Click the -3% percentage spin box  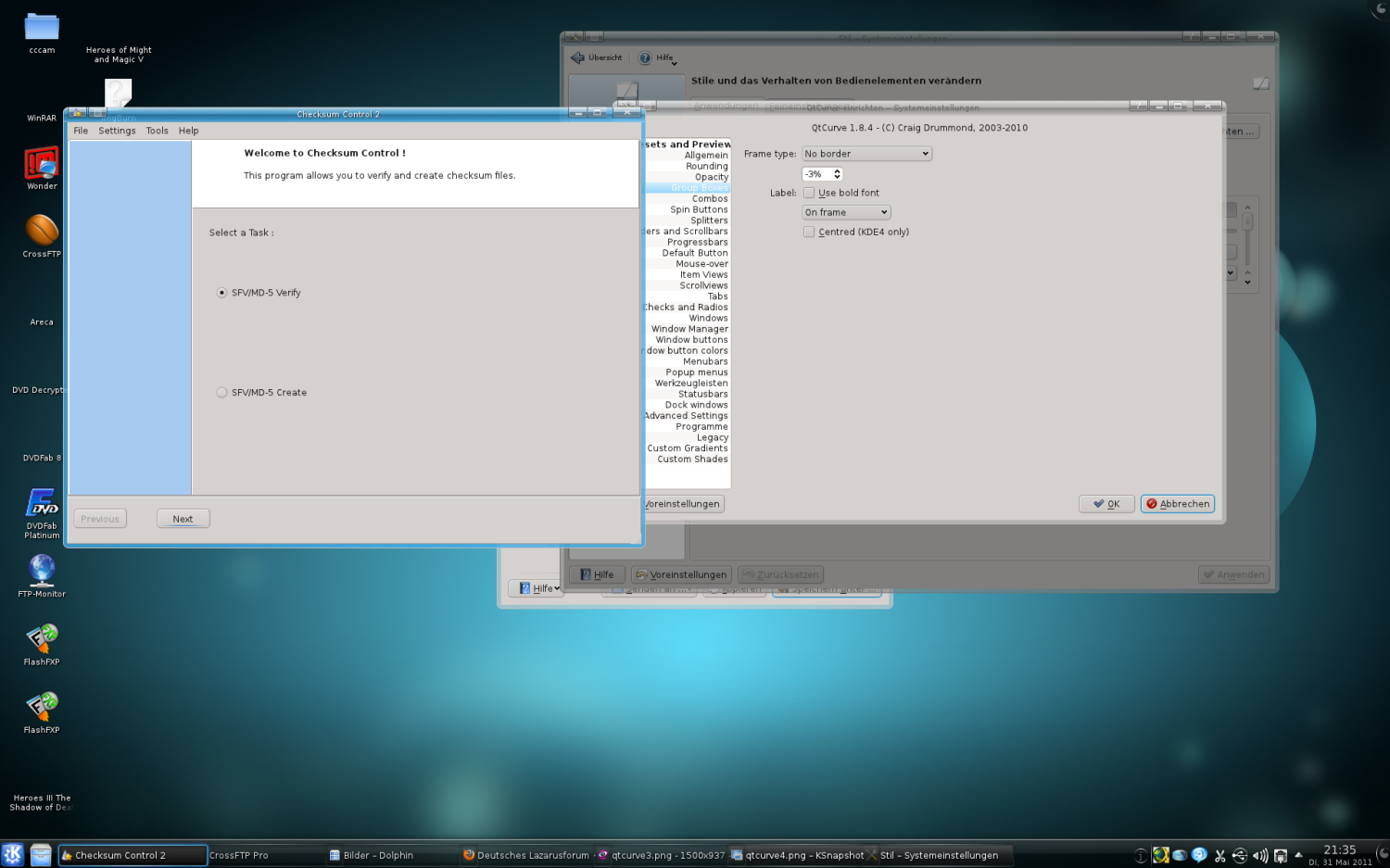[x=817, y=174]
